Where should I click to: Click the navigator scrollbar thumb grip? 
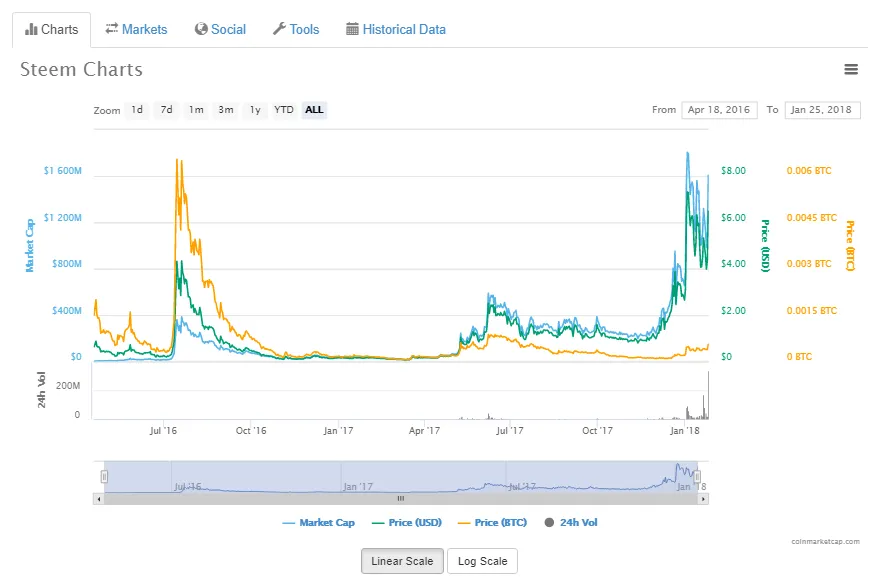[401, 499]
